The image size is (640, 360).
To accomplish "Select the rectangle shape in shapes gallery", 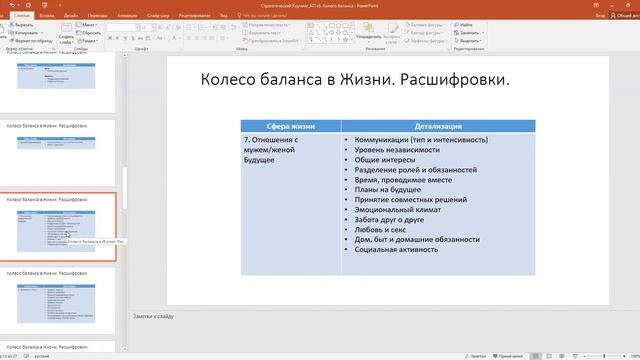I will point(331,25).
